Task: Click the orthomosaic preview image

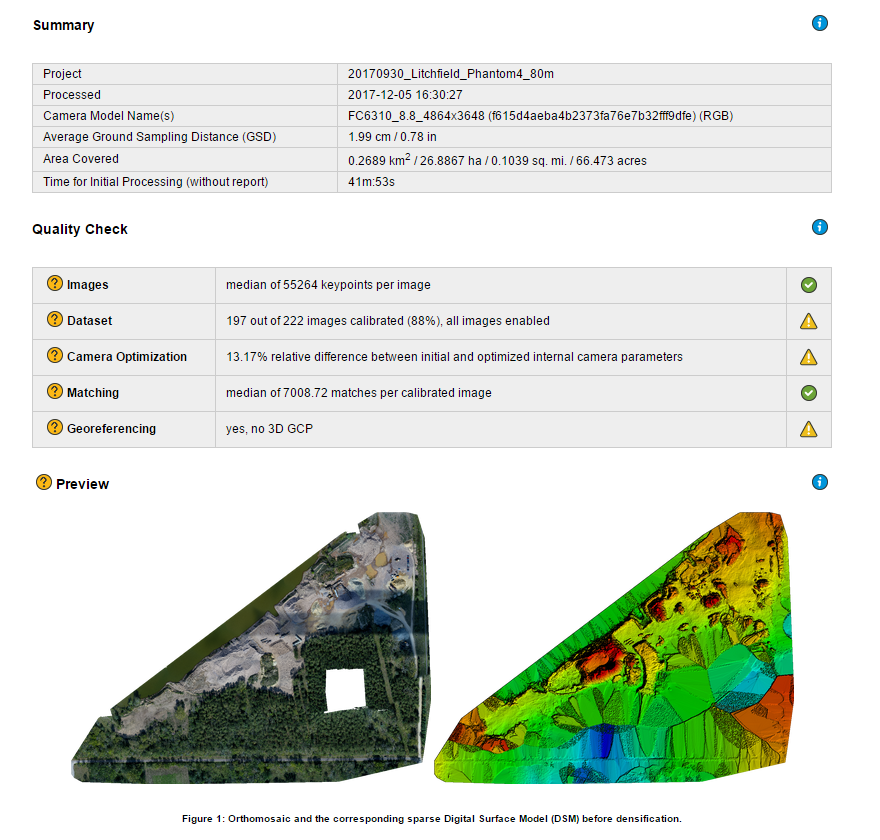Action: coord(251,648)
